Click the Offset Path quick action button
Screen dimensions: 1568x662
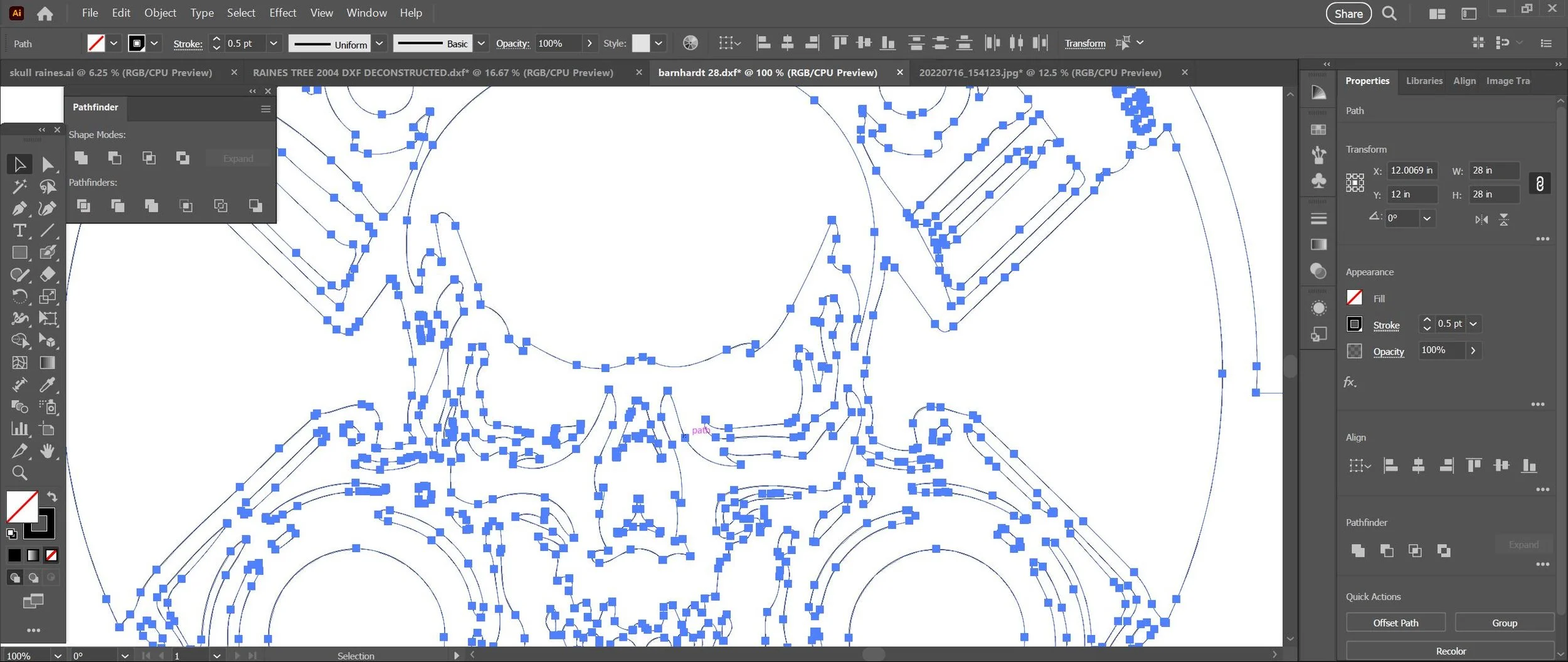pos(1396,622)
